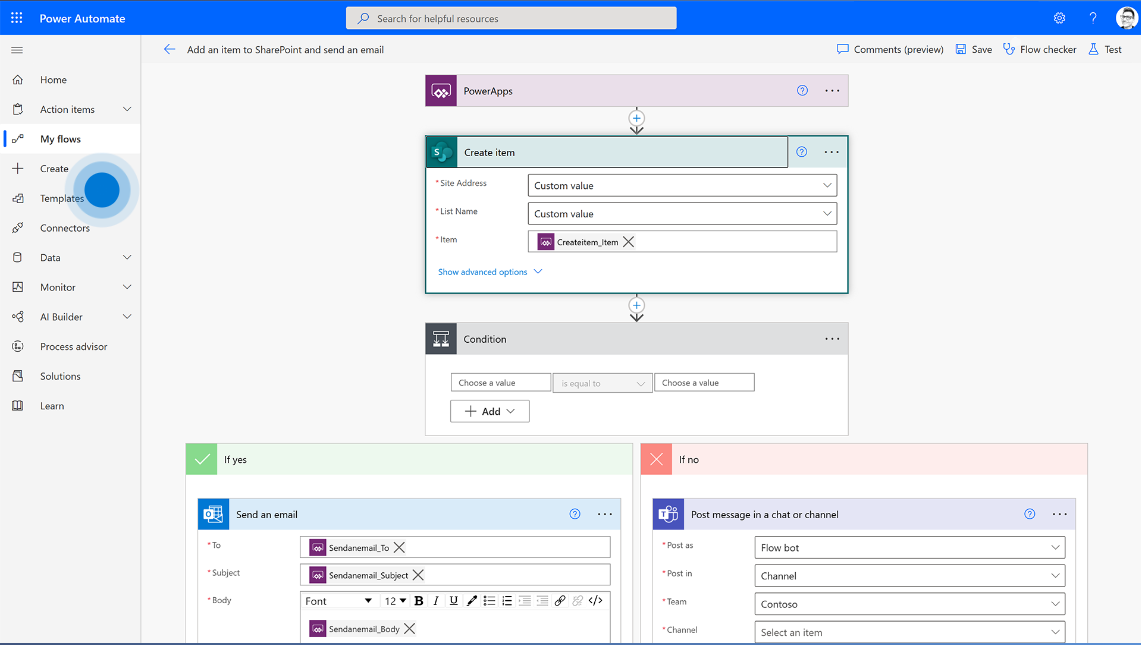Open the Condition ellipsis menu
Image resolution: width=1141 pixels, height=645 pixels.
832,339
